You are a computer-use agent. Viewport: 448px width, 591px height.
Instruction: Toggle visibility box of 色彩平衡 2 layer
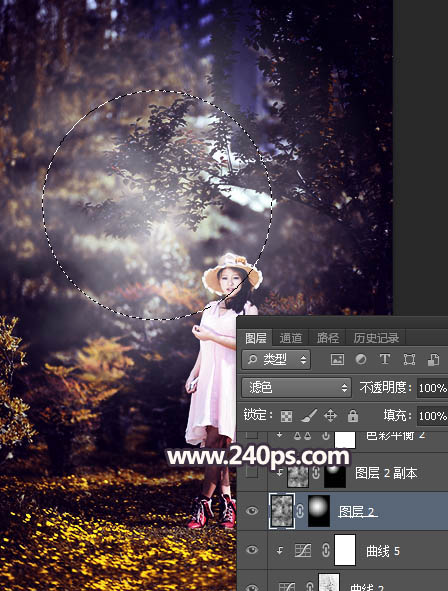(x=252, y=435)
